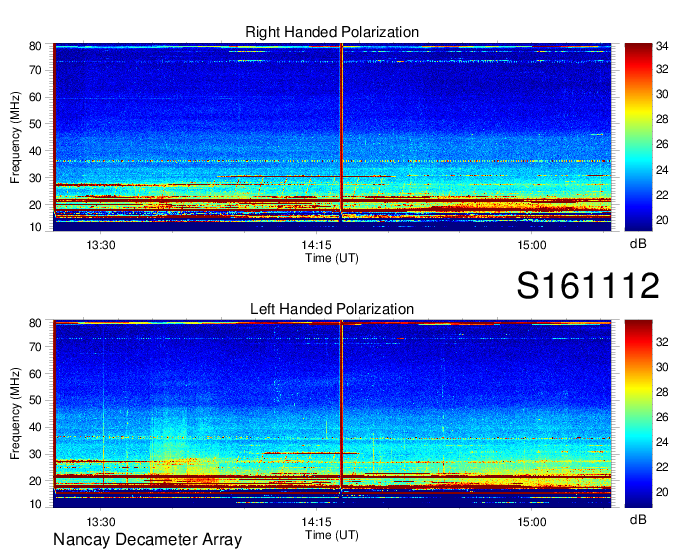Click the 80 MHz tick of the top plot

[35, 46]
